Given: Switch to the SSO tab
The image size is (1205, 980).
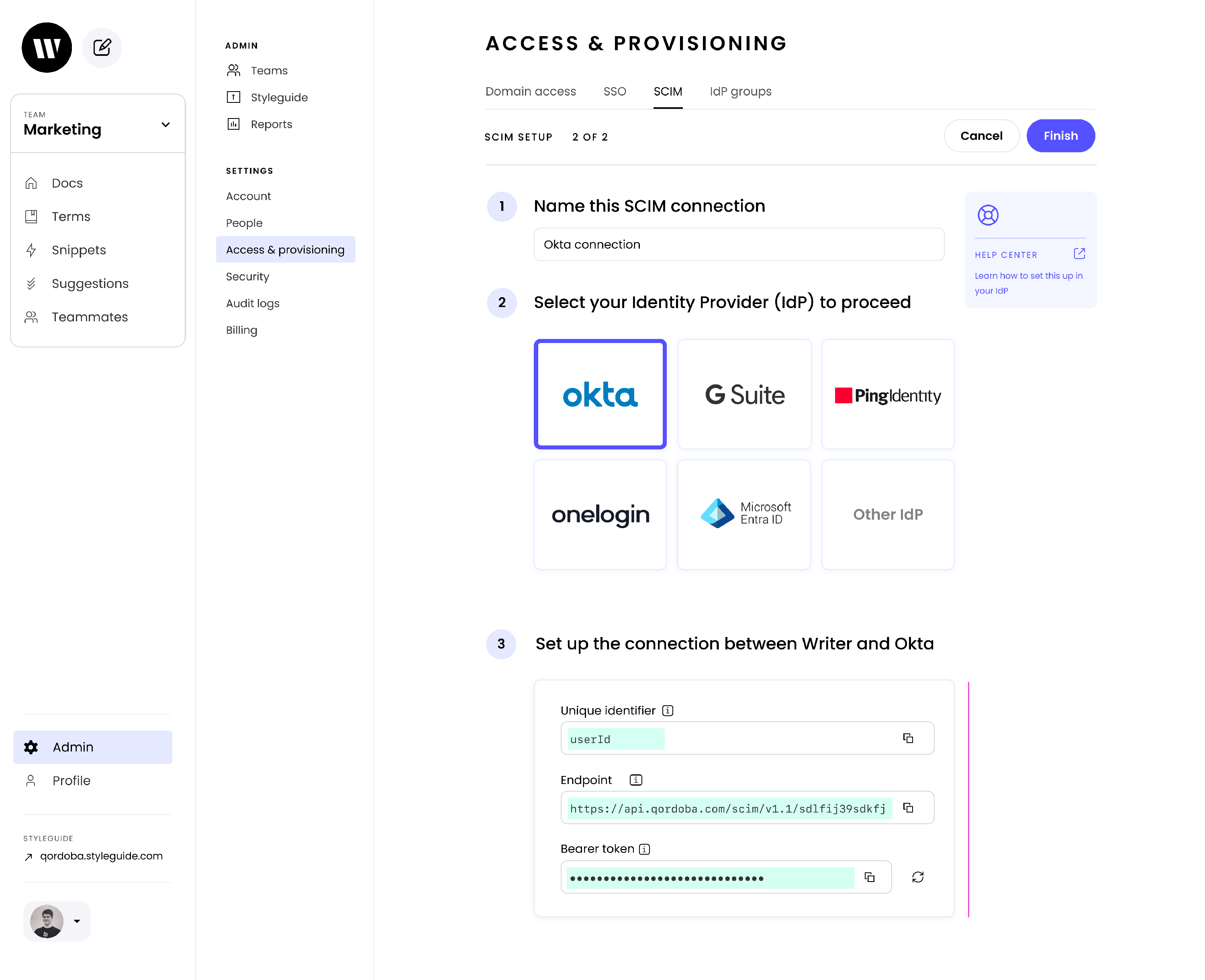Looking at the screenshot, I should (615, 92).
